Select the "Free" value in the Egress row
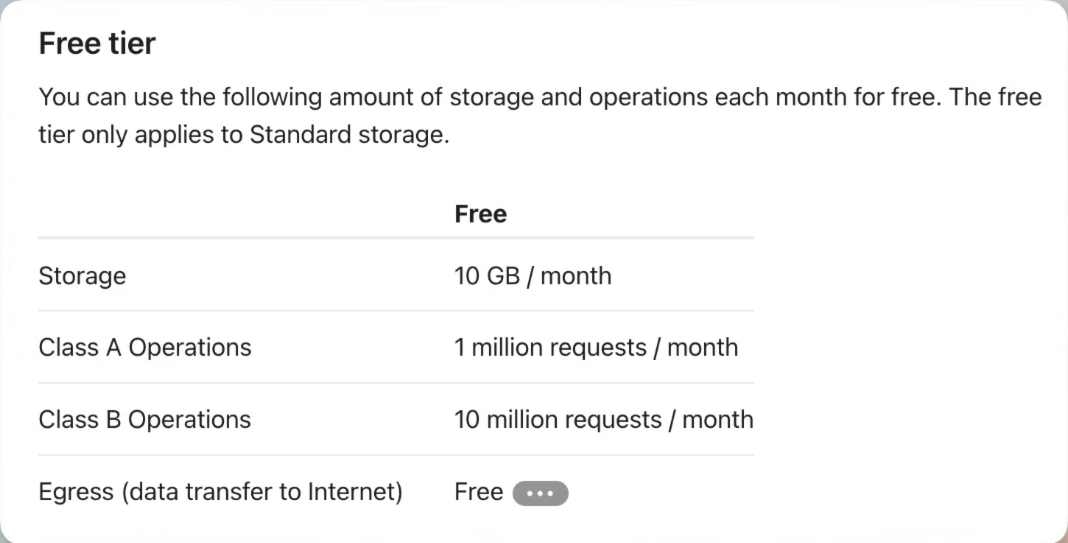Image resolution: width=1068 pixels, height=543 pixels. tap(479, 492)
